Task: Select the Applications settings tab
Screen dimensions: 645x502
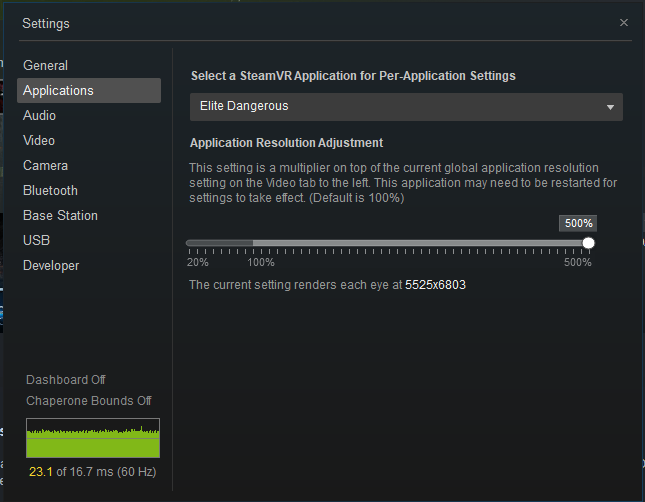Action: (89, 91)
